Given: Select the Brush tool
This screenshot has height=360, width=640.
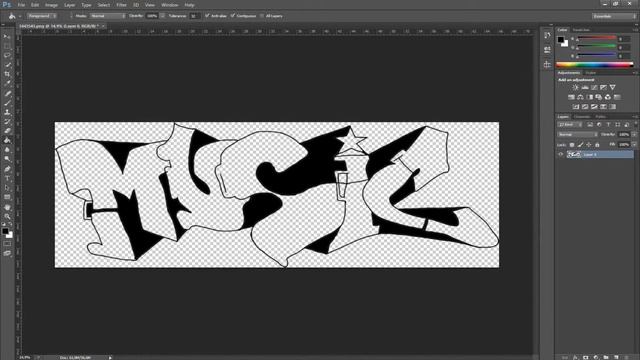Looking at the screenshot, I should [7, 103].
